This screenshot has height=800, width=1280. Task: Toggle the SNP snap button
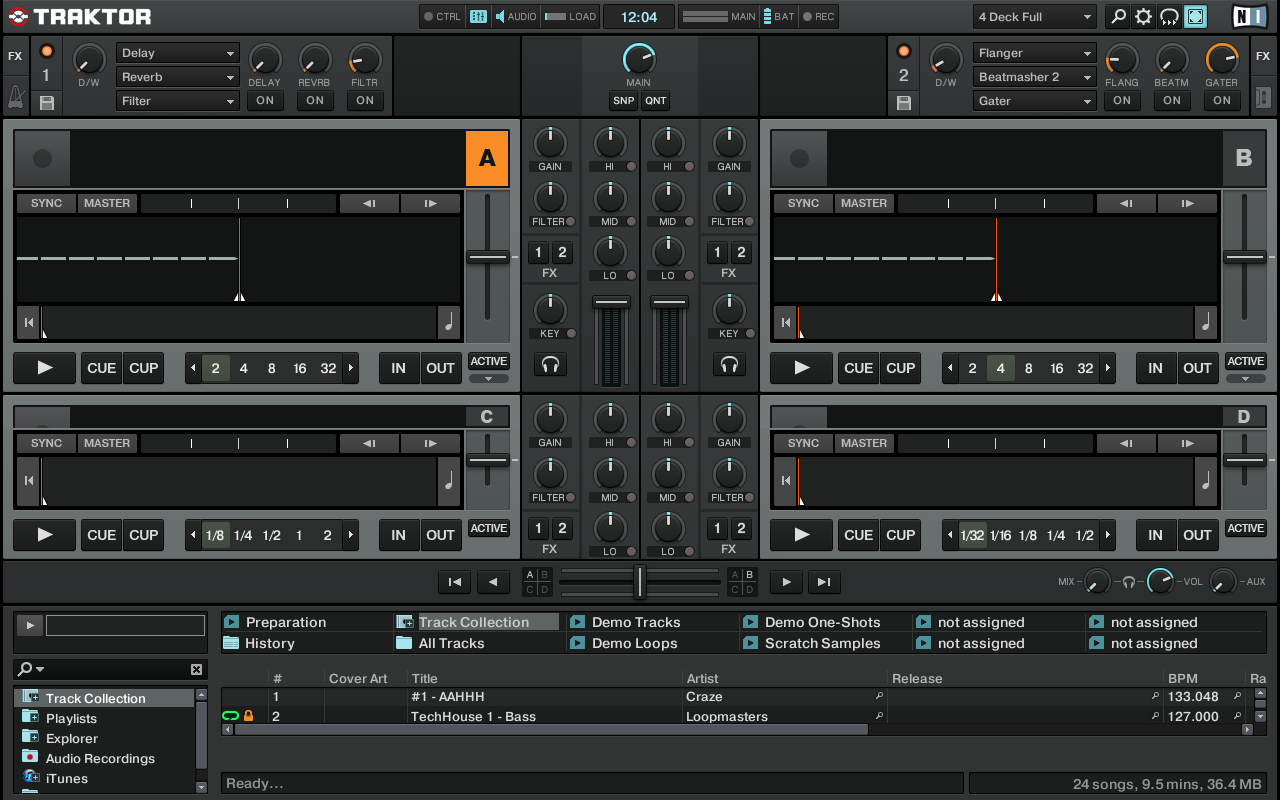tap(624, 101)
